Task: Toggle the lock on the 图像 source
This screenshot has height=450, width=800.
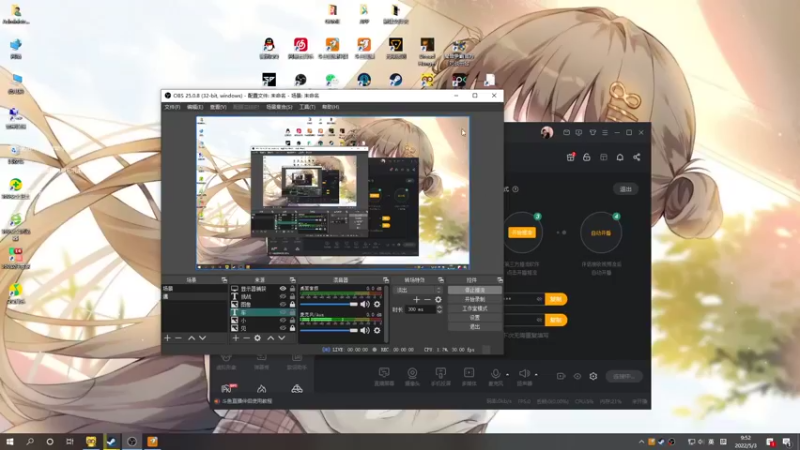Action: pyautogui.click(x=292, y=305)
